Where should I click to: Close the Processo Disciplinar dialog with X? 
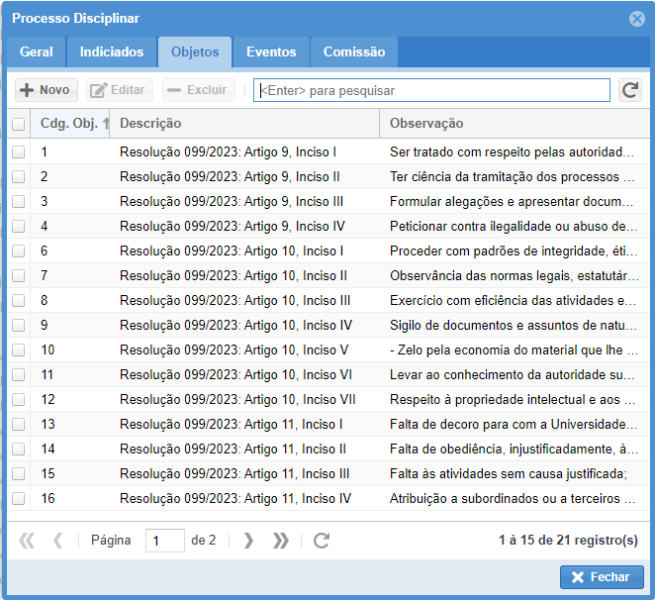tap(636, 19)
